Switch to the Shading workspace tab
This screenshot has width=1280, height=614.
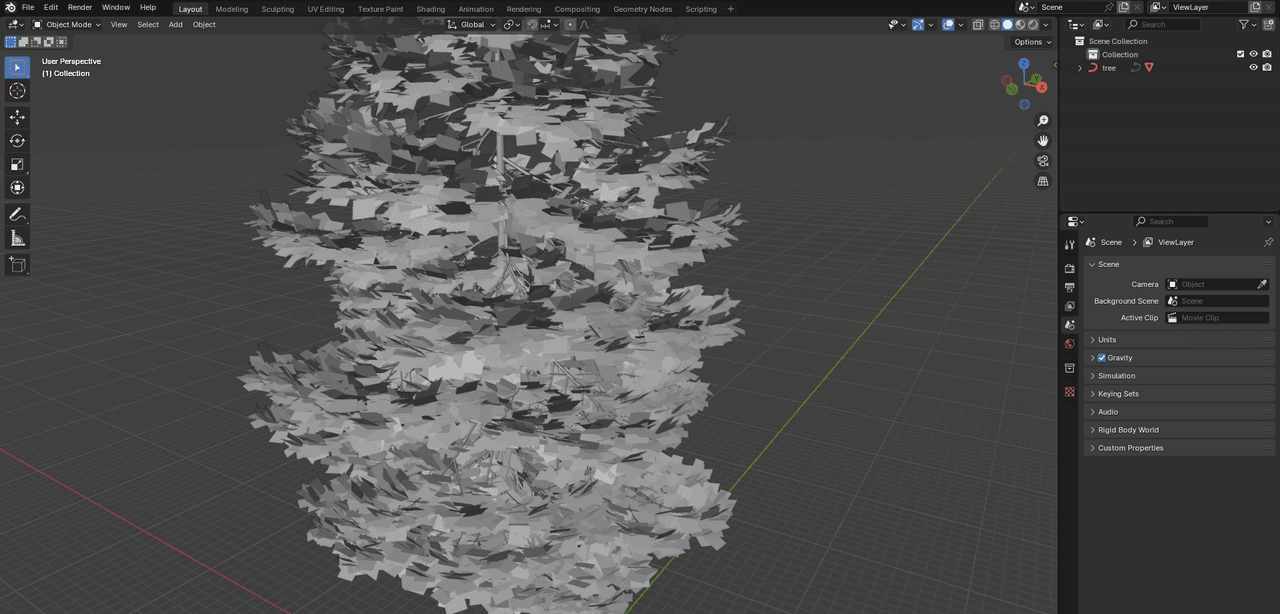430,9
